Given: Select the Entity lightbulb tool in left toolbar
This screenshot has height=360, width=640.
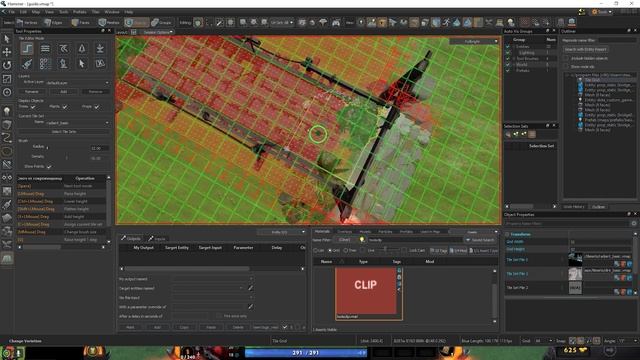Looking at the screenshot, I should [x=7, y=111].
